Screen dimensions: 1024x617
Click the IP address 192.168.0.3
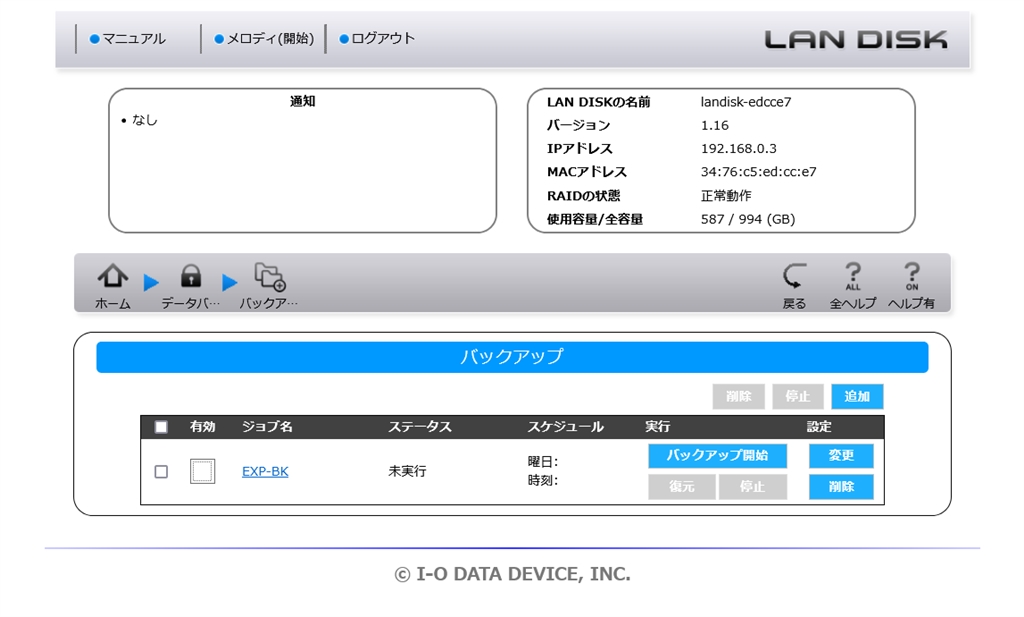[739, 149]
